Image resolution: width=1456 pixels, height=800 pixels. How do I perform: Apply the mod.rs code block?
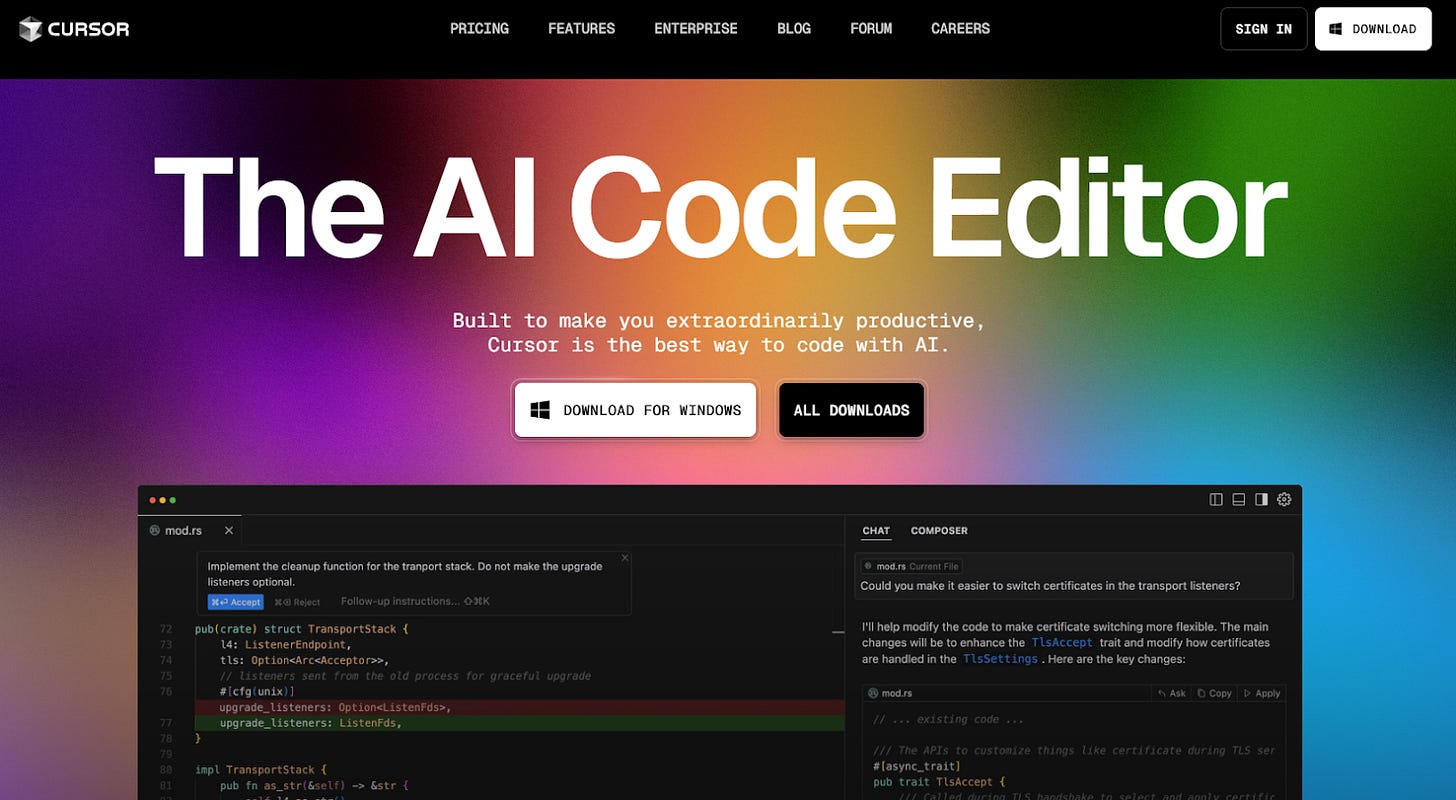click(1261, 693)
